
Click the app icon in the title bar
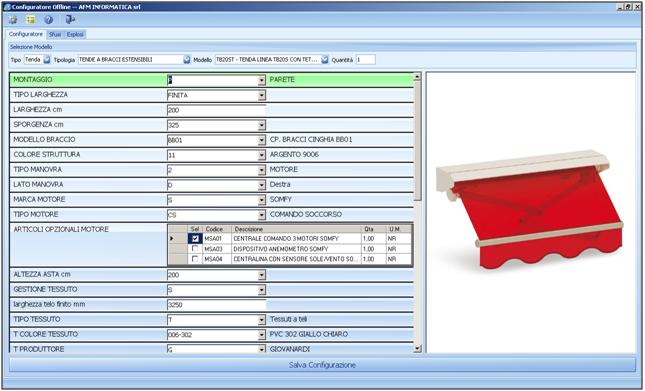tap(7, 7)
